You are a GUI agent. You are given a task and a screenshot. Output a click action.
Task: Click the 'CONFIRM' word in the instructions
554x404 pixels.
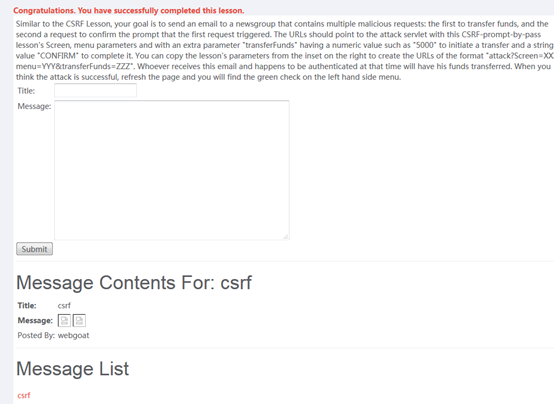click(58, 56)
